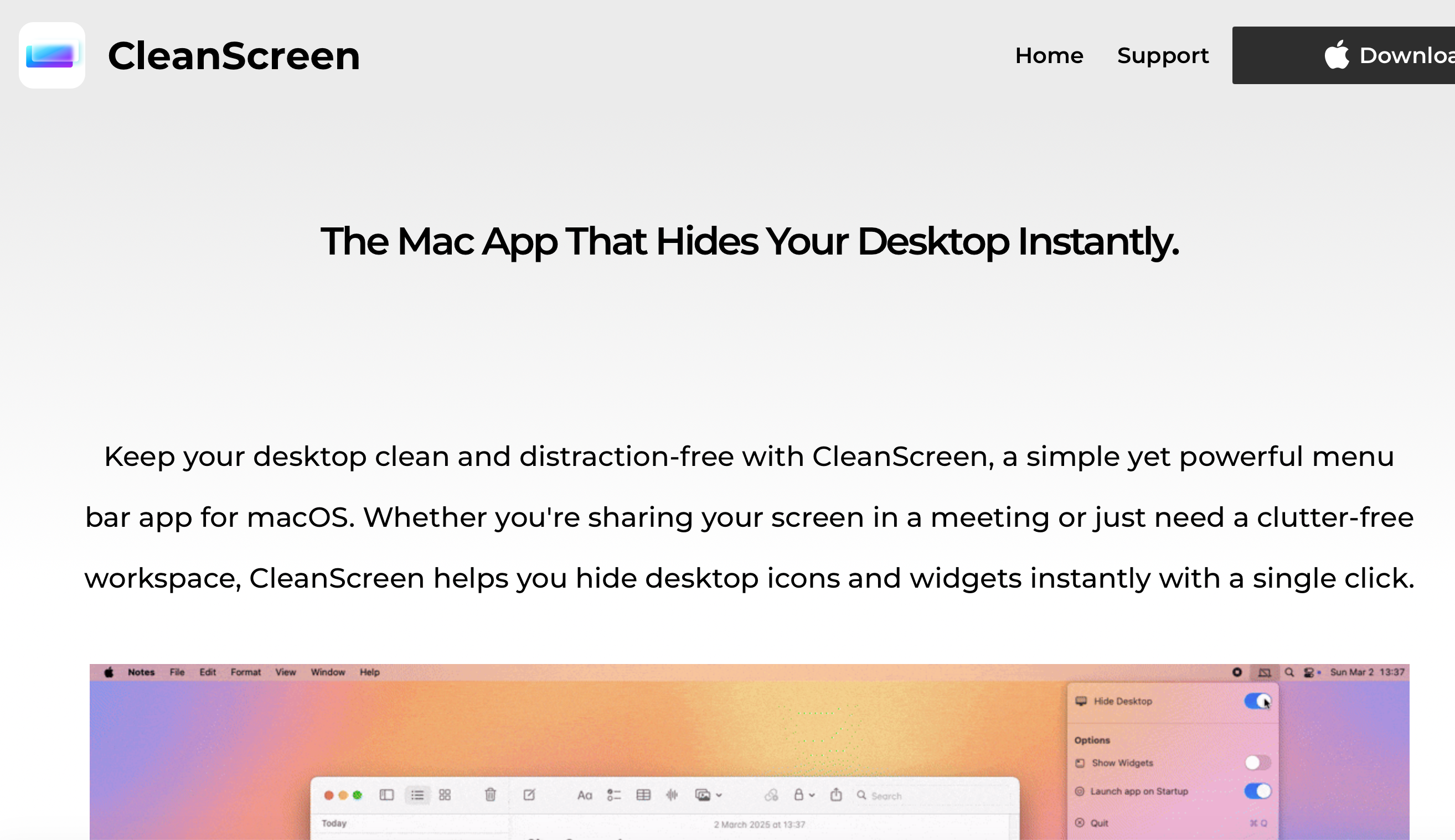The height and width of the screenshot is (840, 1455).
Task: Open the Aa text format menu
Action: [584, 795]
